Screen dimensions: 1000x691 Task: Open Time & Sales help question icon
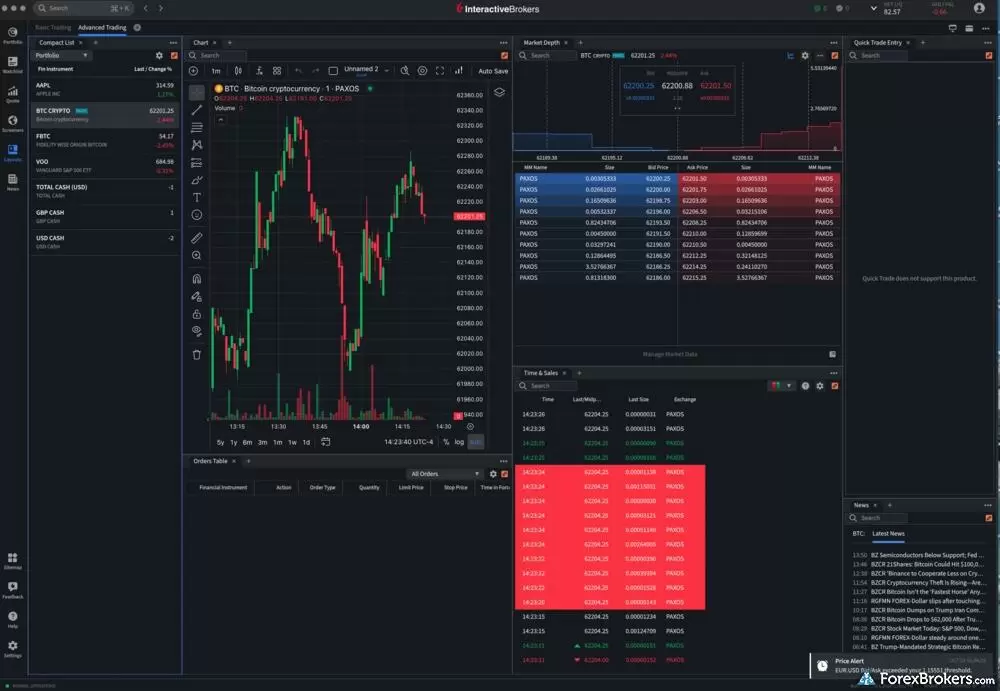[805, 386]
